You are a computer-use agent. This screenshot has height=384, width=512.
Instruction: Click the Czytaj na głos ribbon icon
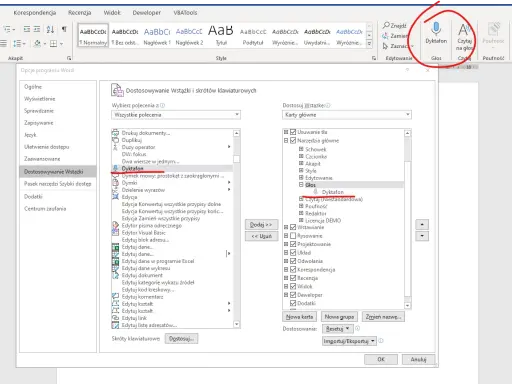464,30
